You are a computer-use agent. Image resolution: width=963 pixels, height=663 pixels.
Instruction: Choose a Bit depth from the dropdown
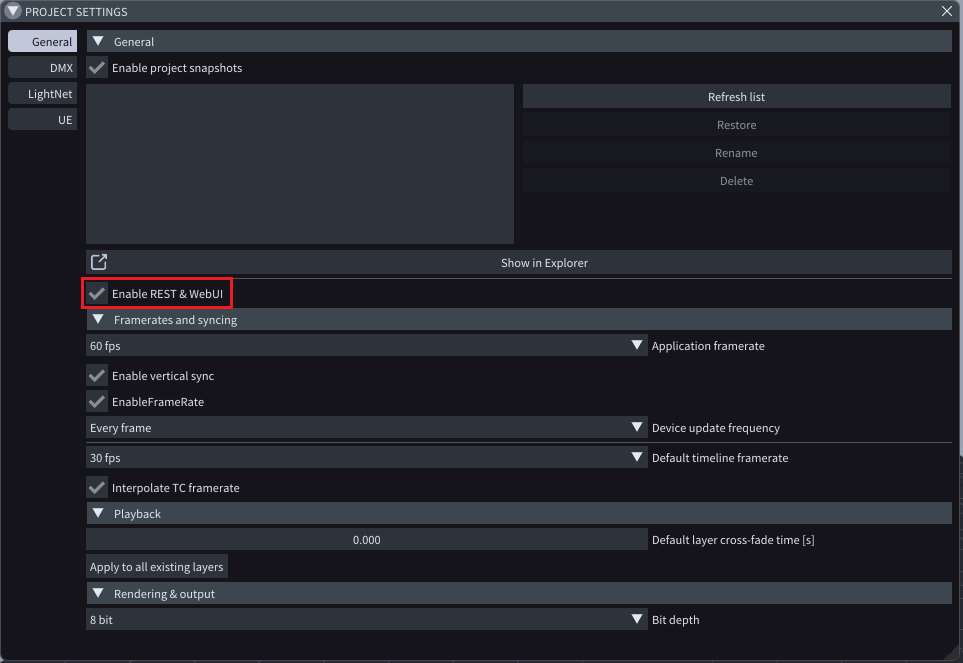coord(366,620)
